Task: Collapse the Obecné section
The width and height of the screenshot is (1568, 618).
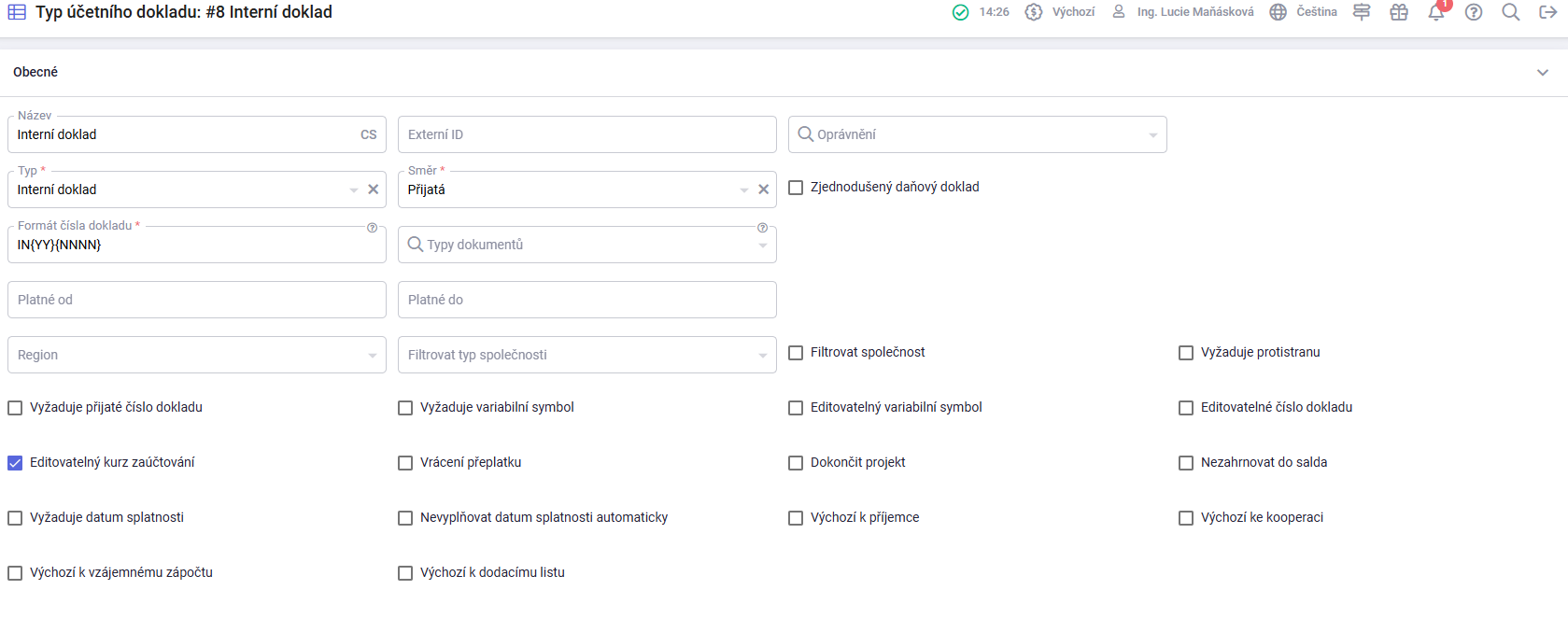Action: click(1542, 73)
